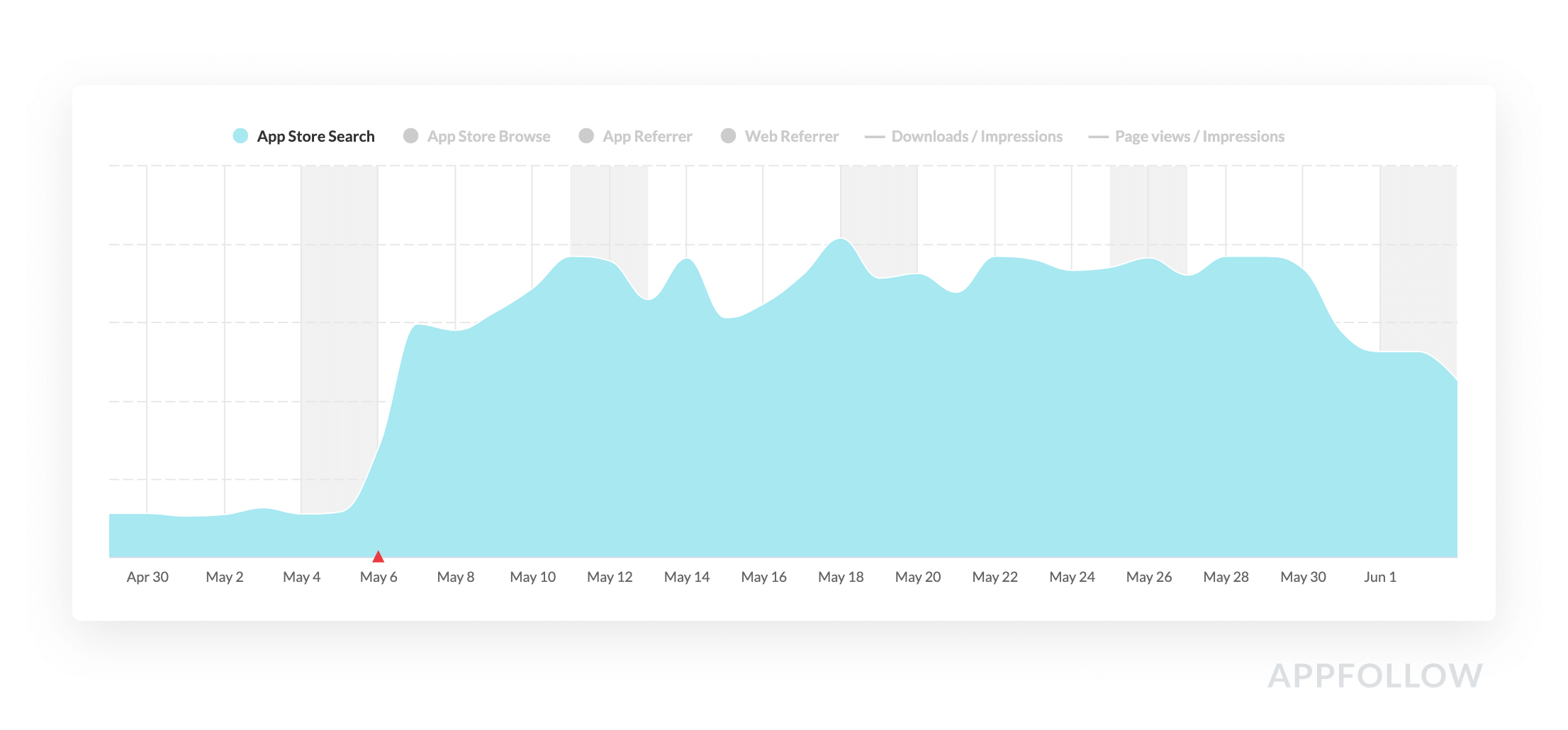The height and width of the screenshot is (730, 1568).
Task: Click the May 14 axis label
Action: 686,577
